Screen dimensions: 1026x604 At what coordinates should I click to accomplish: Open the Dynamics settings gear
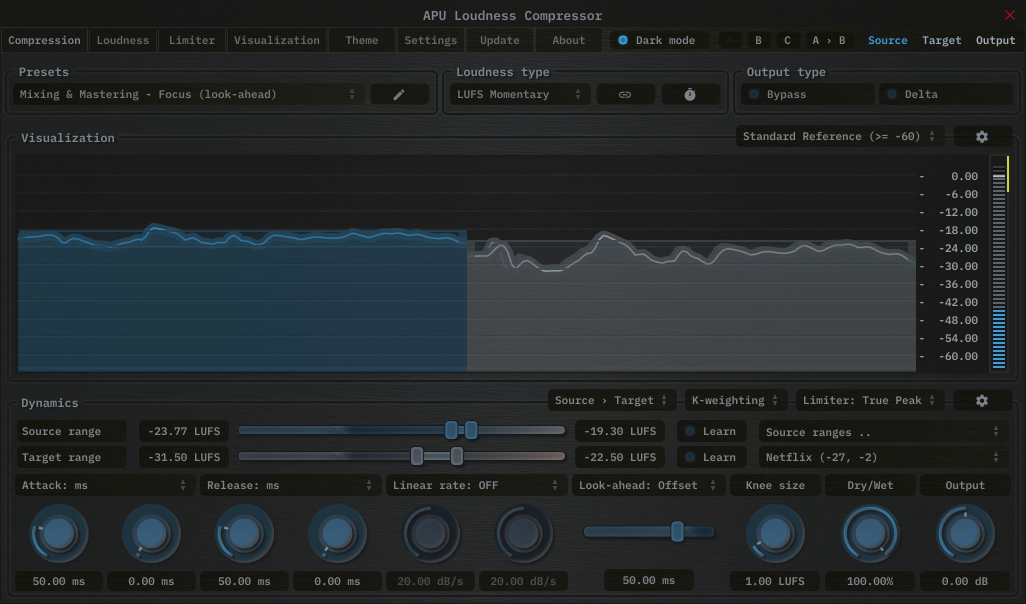pos(982,399)
